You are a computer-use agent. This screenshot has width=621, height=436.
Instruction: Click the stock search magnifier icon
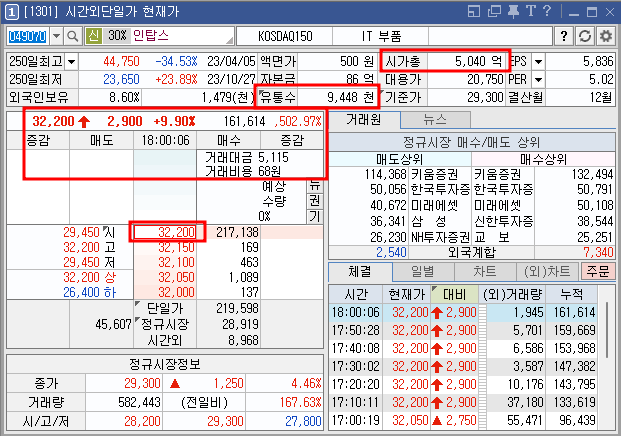tap(72, 36)
